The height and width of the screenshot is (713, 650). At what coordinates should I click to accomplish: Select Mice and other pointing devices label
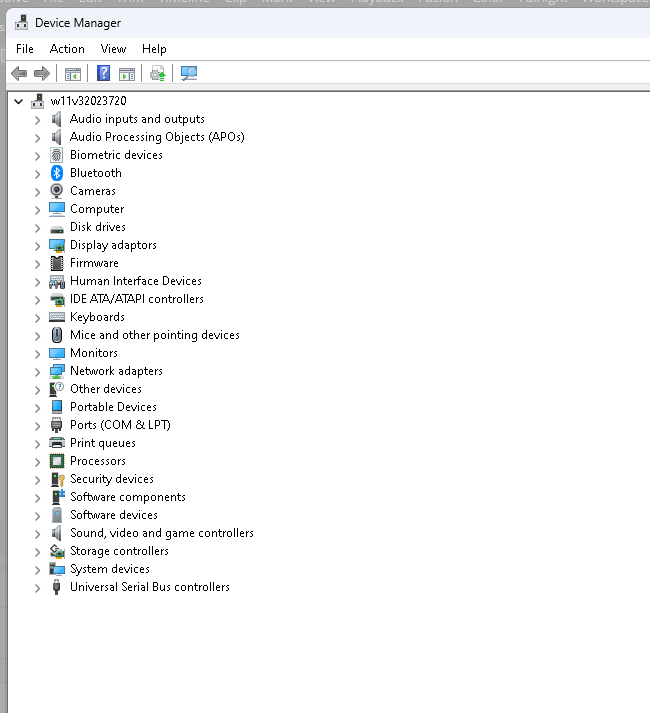tap(155, 335)
